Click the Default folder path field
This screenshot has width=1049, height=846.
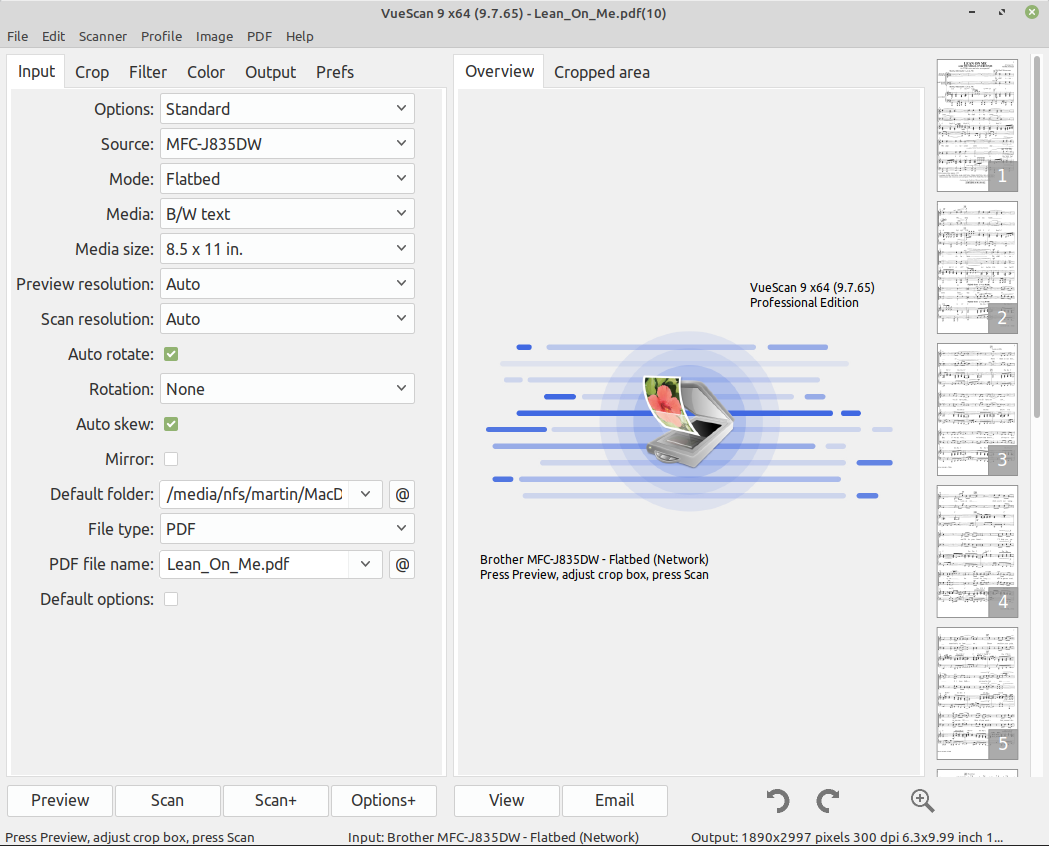tap(254, 494)
